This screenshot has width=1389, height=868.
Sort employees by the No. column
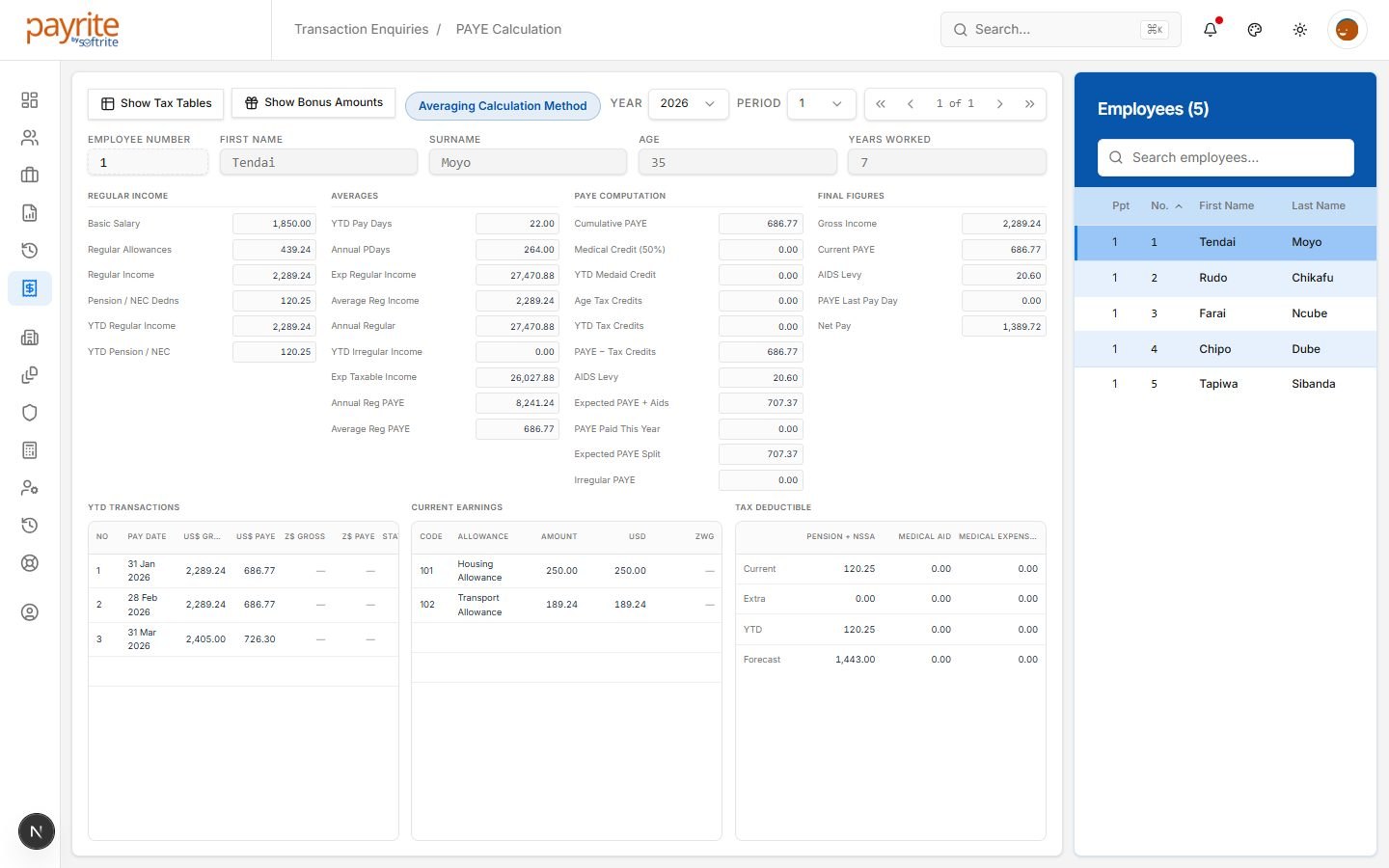(1166, 205)
